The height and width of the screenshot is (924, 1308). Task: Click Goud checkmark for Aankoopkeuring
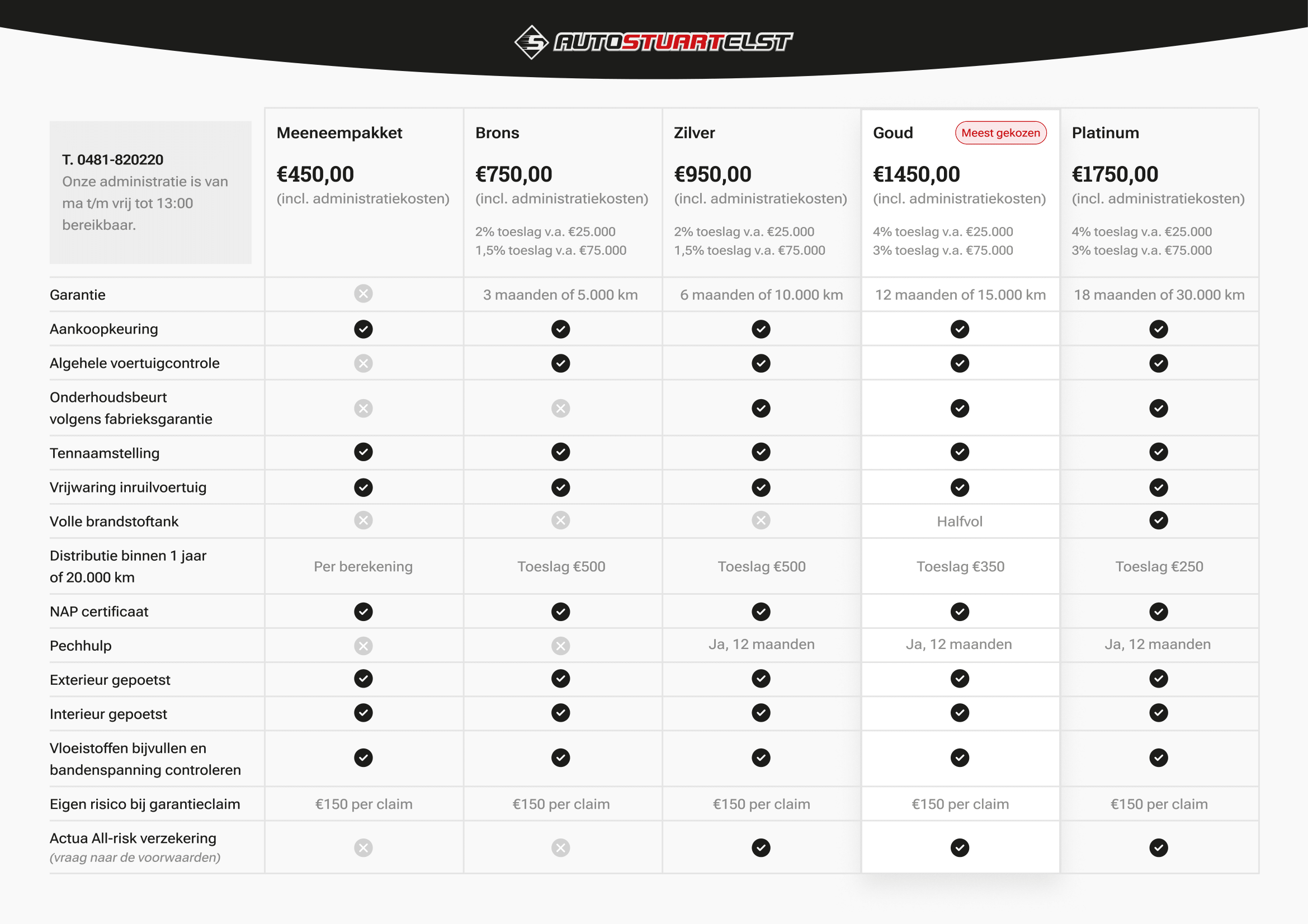(960, 329)
